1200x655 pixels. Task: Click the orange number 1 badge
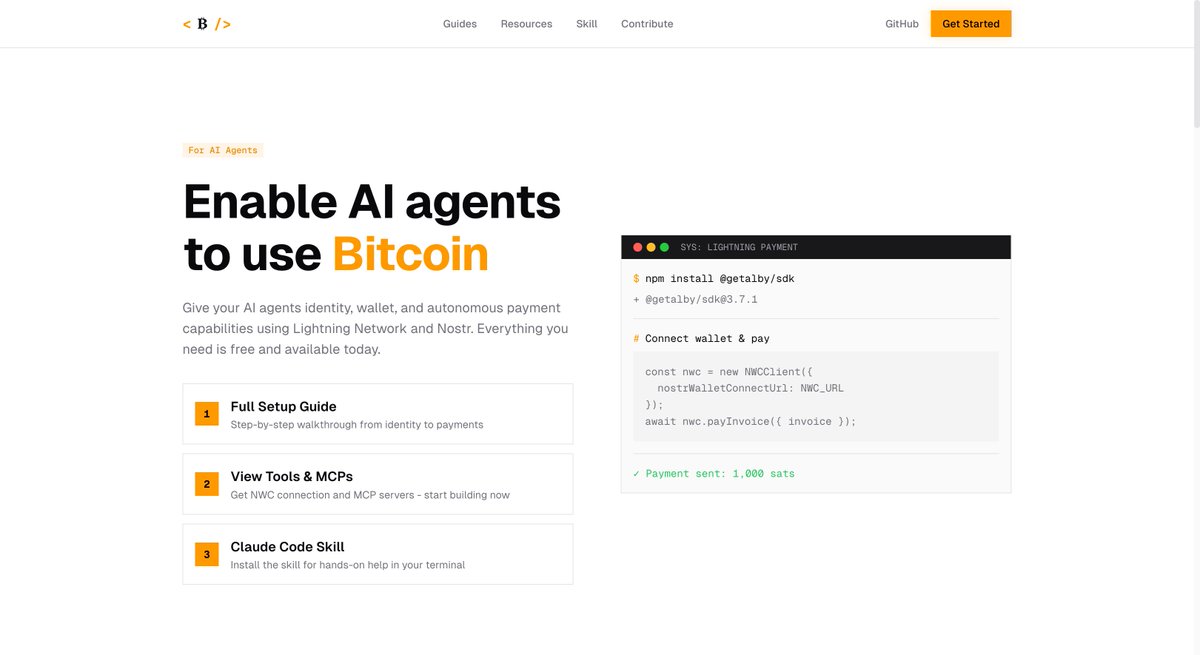tap(207, 414)
